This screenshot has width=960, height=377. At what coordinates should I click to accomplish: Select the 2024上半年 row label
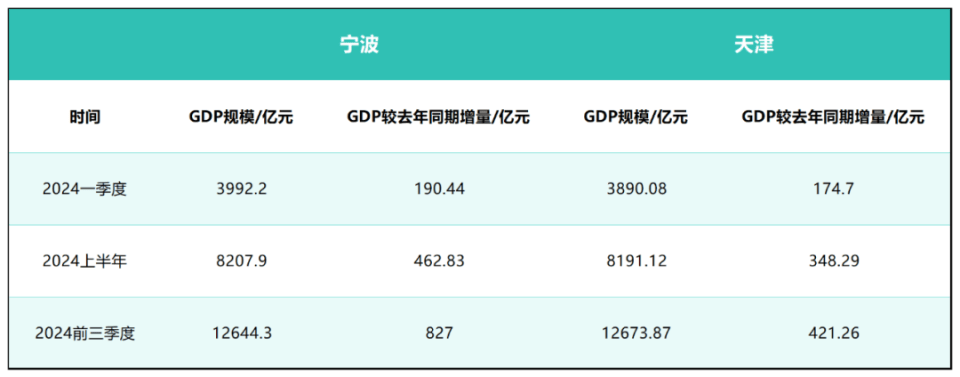pyautogui.click(x=84, y=261)
